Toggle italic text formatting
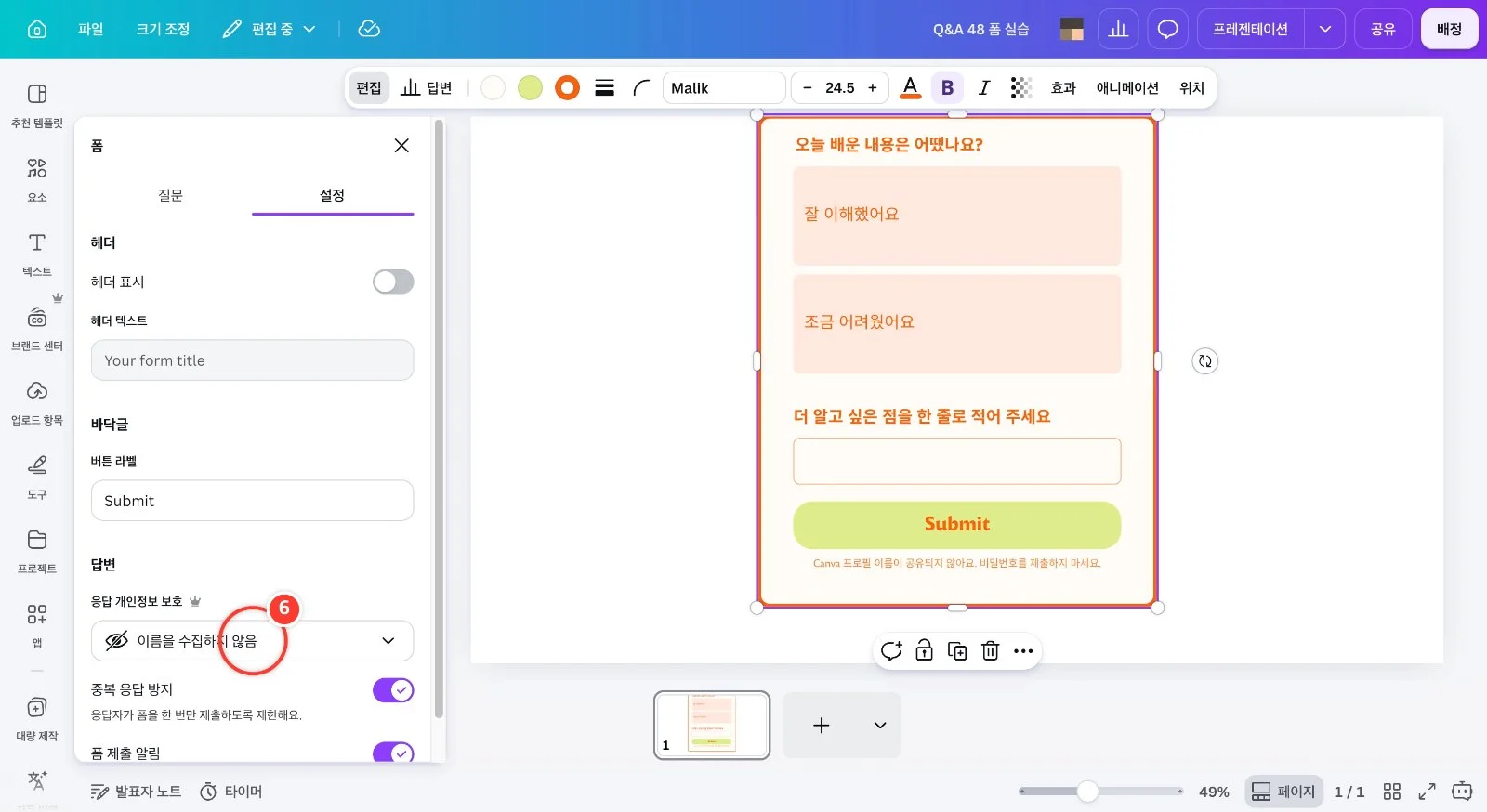 coord(984,88)
